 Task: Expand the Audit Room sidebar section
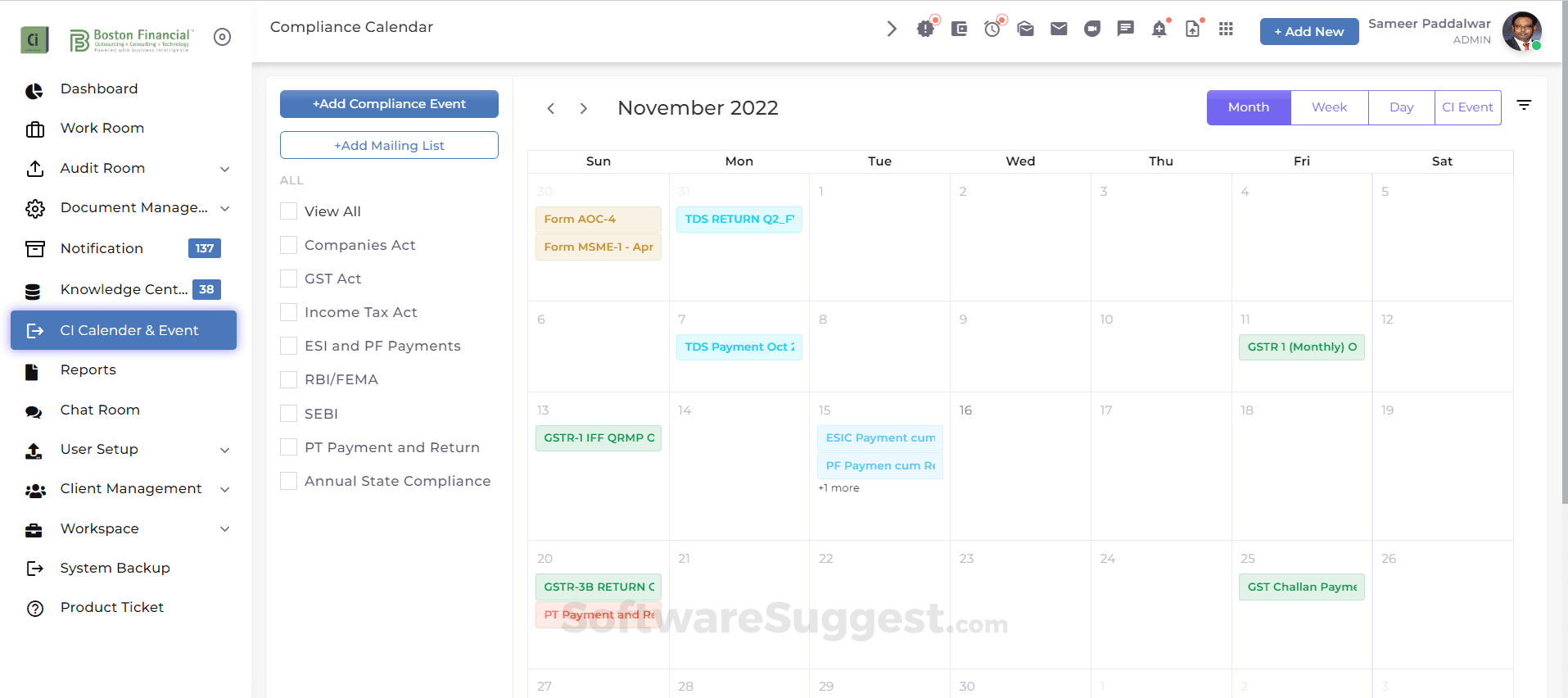(x=225, y=169)
